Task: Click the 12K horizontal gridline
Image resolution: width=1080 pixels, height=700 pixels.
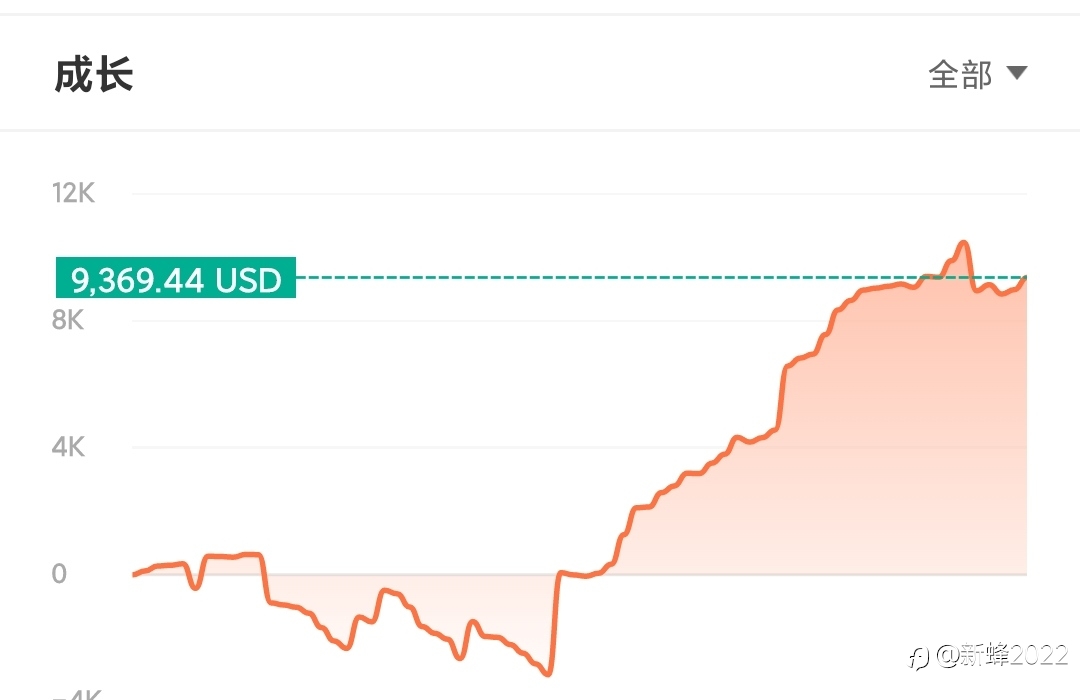Action: pos(579,194)
